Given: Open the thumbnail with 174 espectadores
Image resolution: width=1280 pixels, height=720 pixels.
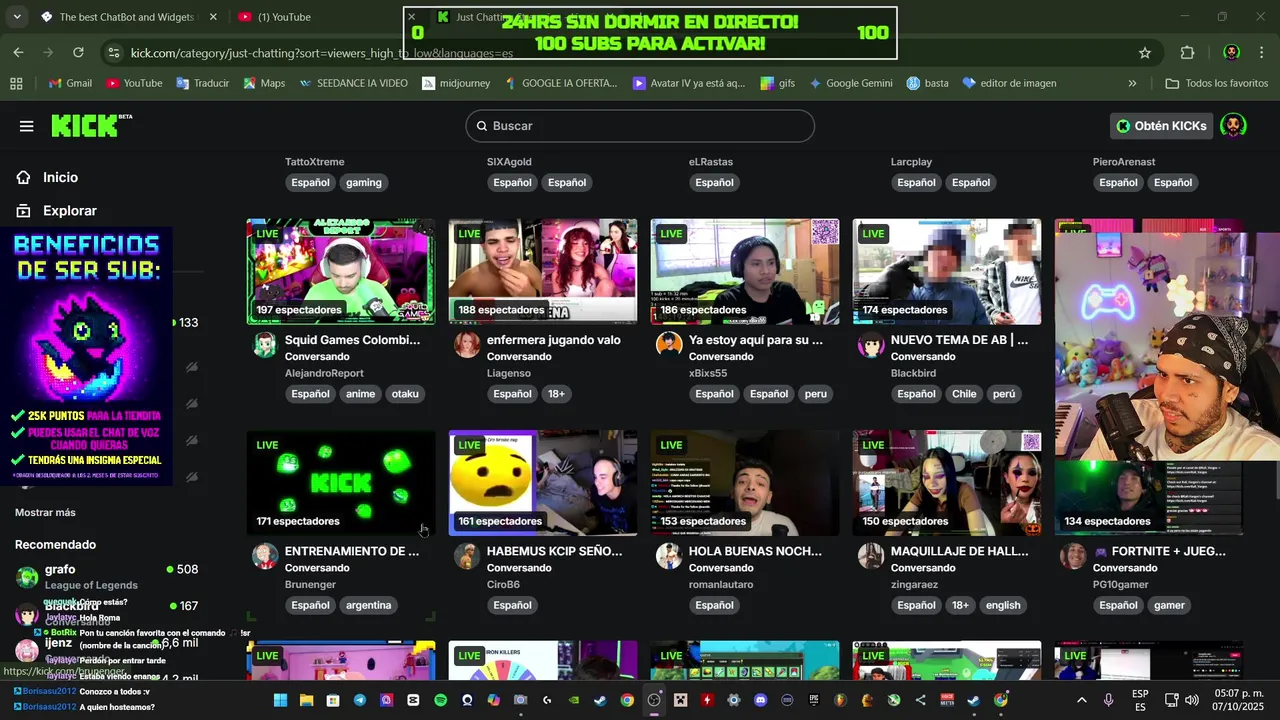Looking at the screenshot, I should 947,271.
